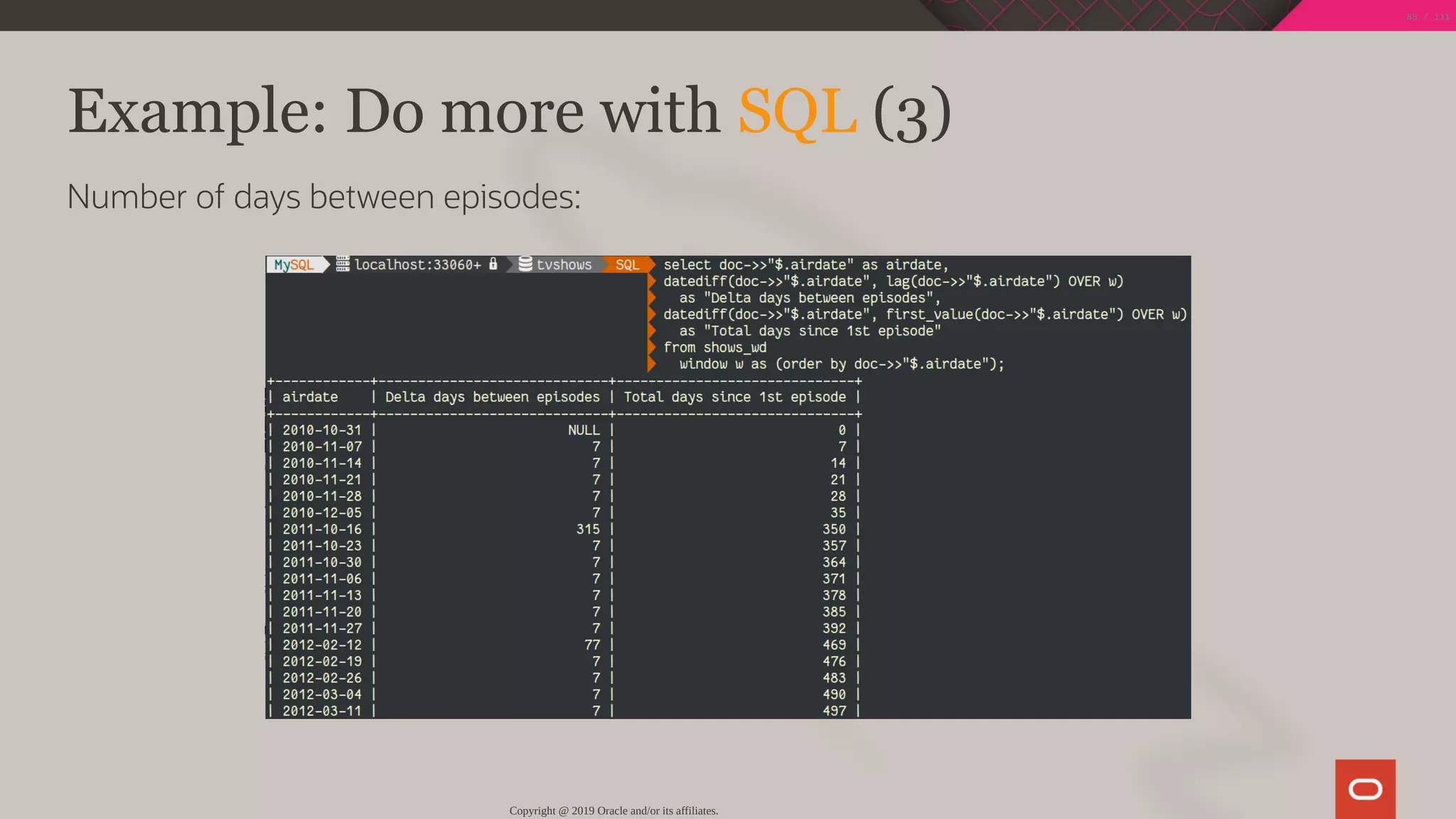
Task: Click the 2012-02-12 airdate row
Action: click(x=322, y=645)
